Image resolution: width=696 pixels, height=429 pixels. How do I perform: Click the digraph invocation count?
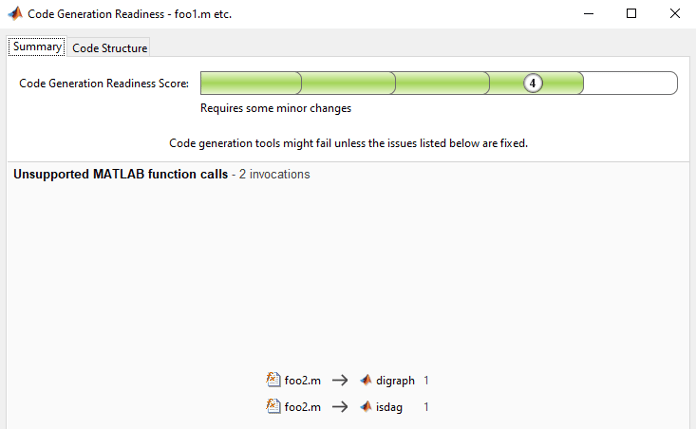click(426, 380)
